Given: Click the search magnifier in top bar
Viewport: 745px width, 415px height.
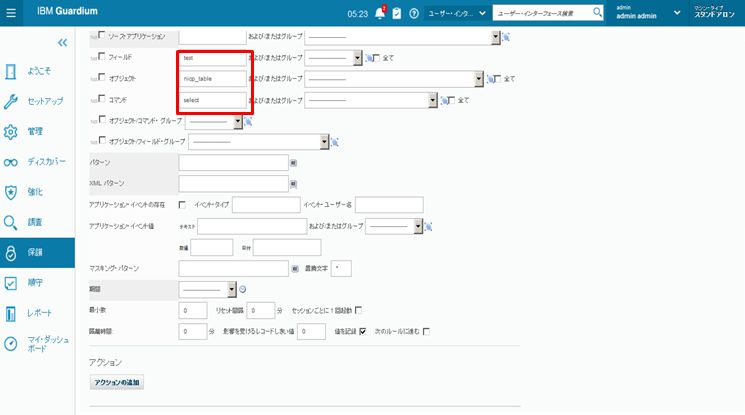Looking at the screenshot, I should (598, 13).
